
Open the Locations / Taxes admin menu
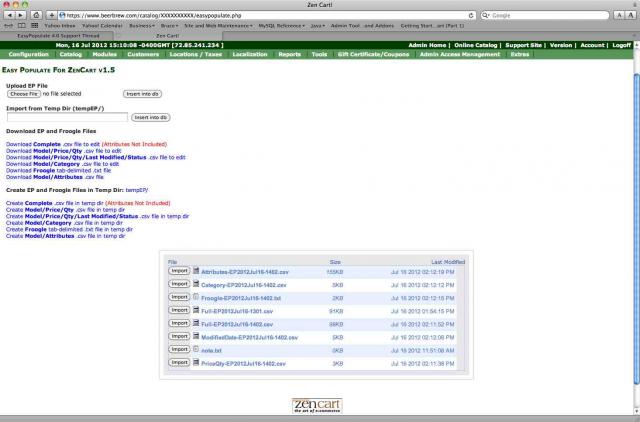196,54
